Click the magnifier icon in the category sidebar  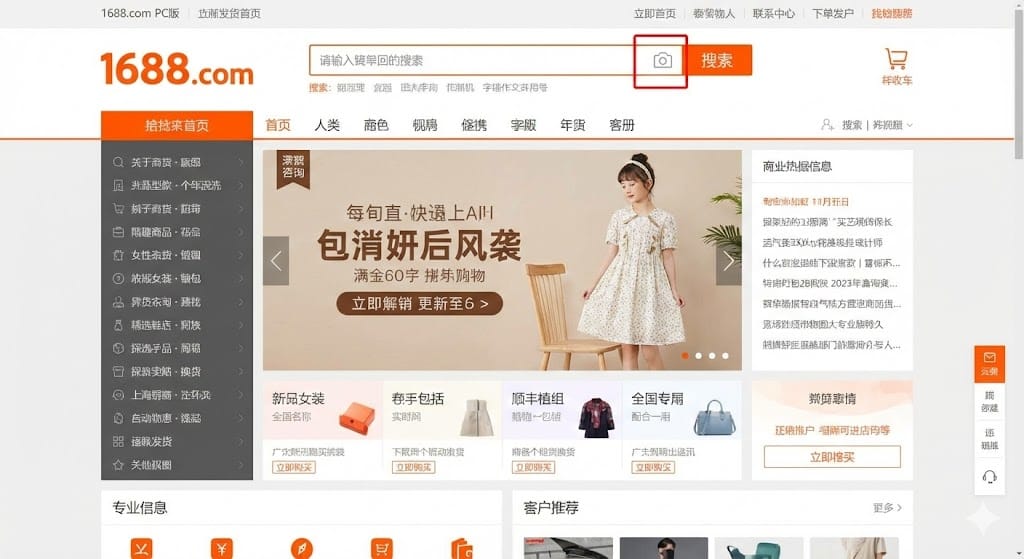click(118, 162)
